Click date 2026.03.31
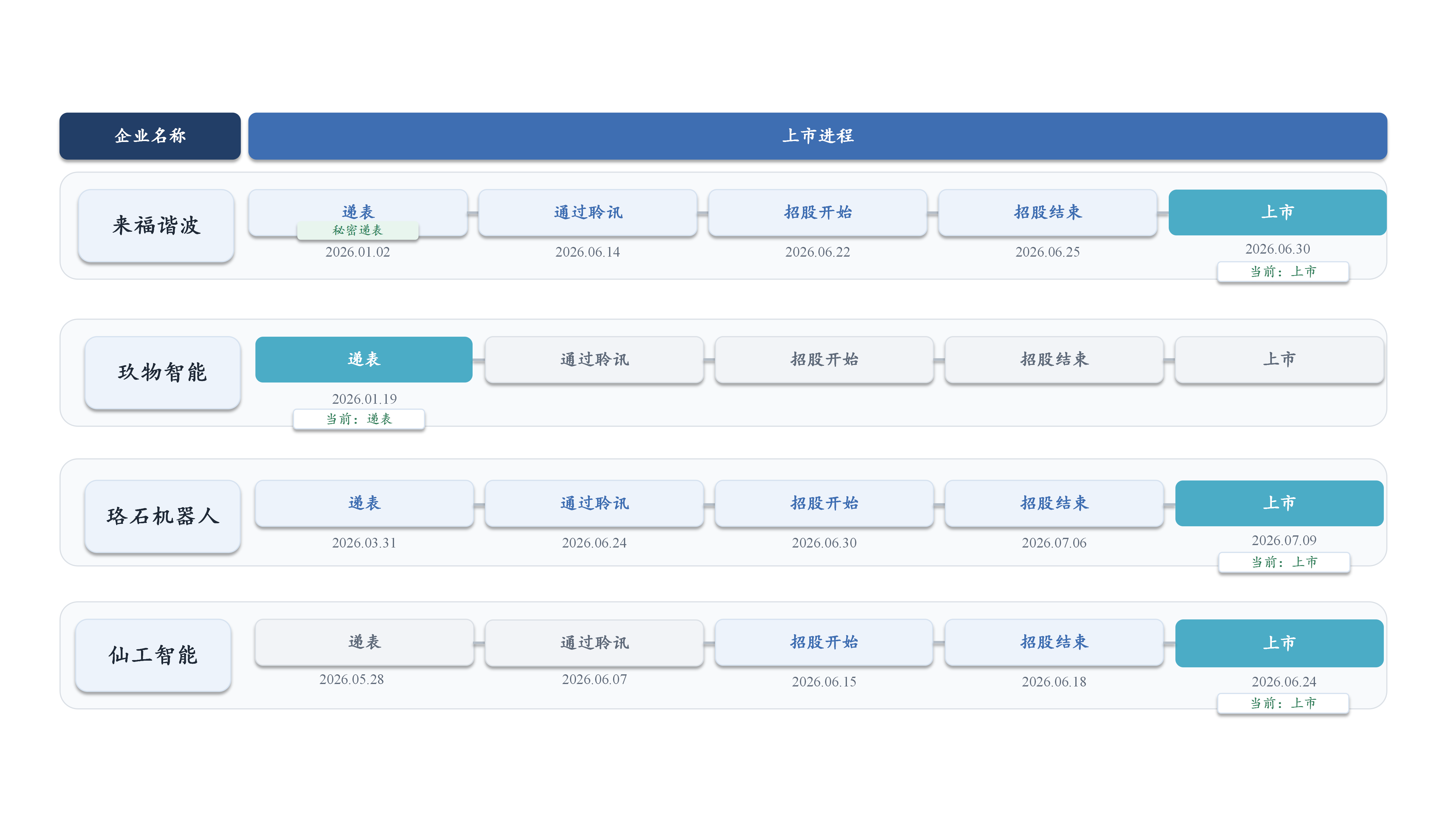The image size is (1456, 819). (364, 543)
